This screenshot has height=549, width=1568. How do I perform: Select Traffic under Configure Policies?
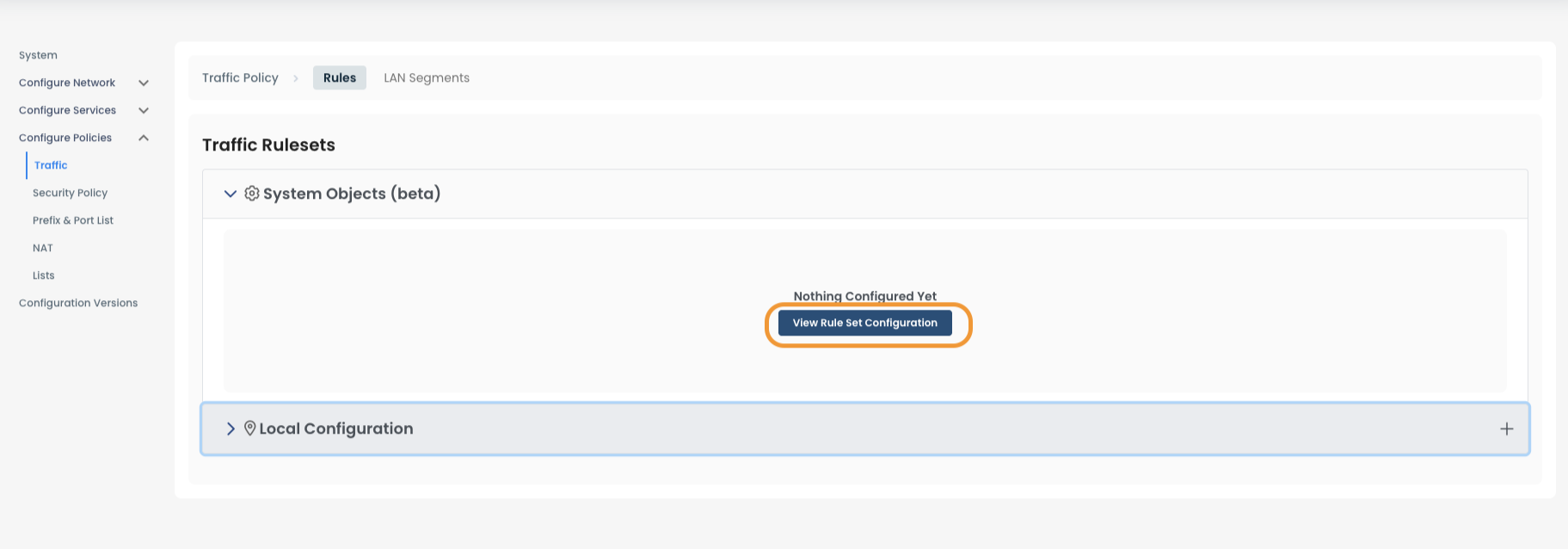coord(51,165)
